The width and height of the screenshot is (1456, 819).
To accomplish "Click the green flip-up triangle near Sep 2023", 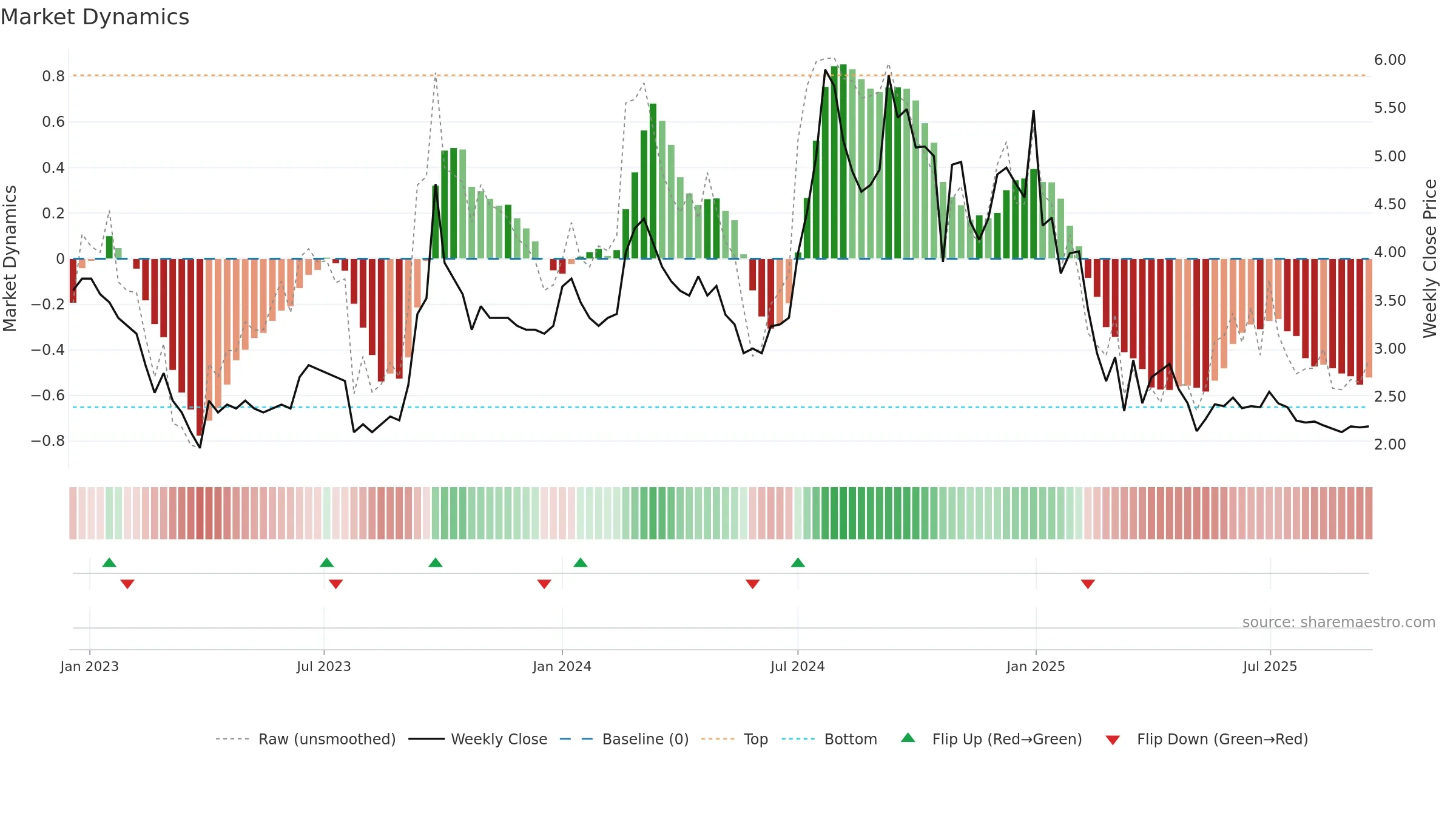I will tap(436, 563).
